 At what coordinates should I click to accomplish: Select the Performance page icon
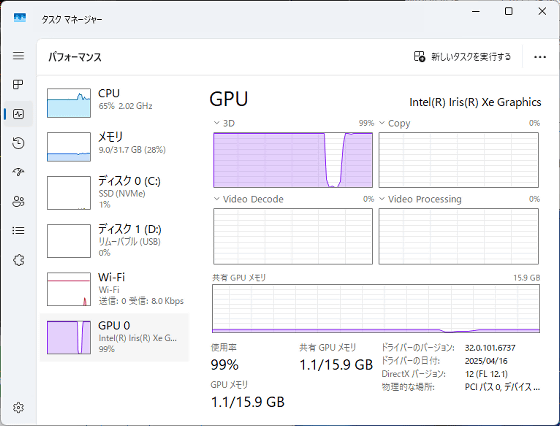pos(18,114)
